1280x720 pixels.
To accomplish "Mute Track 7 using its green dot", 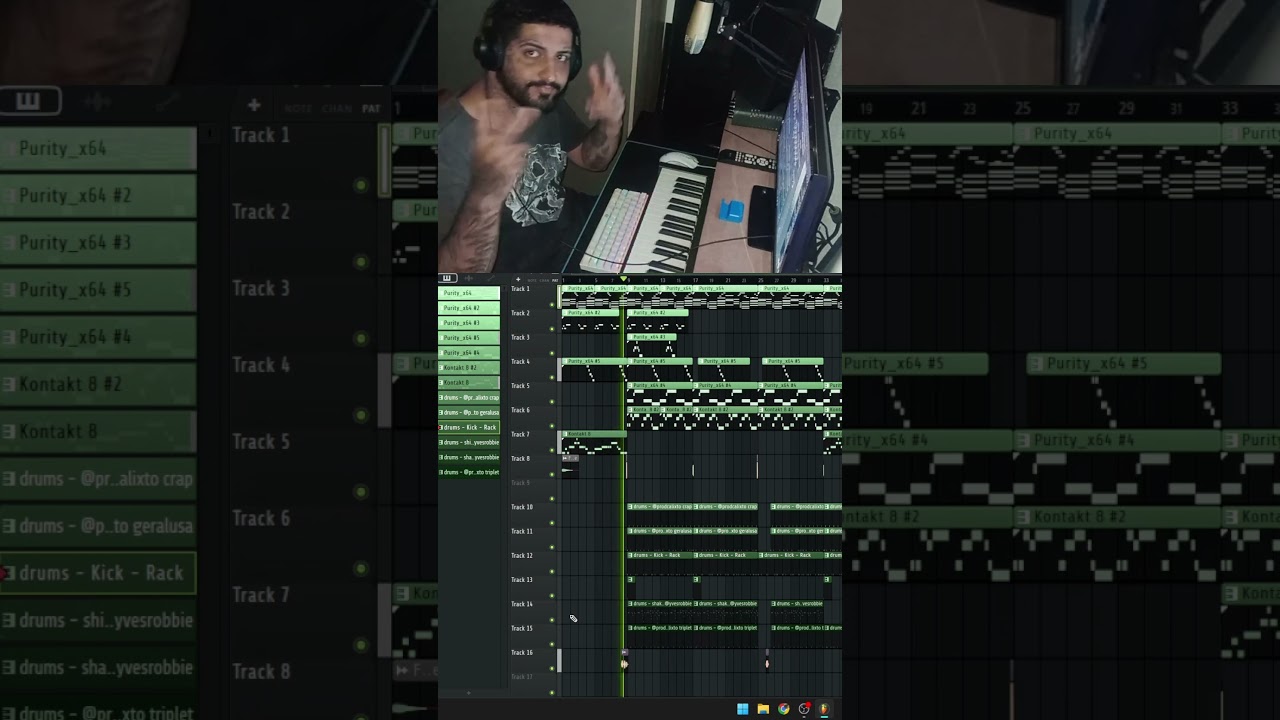I will (552, 450).
